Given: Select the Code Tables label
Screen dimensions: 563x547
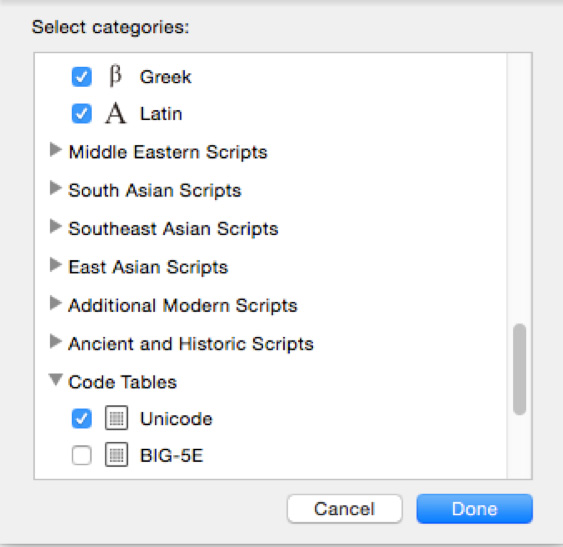Looking at the screenshot, I should 122,382.
